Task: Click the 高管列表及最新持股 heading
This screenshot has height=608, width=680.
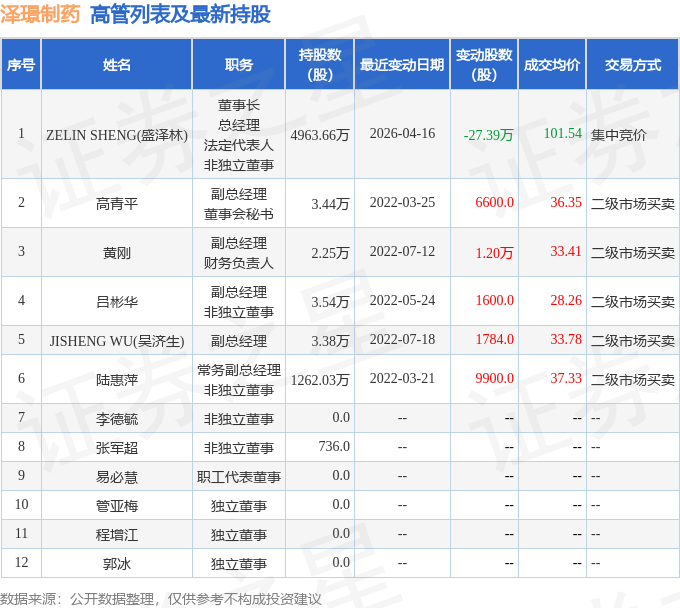Action: coord(180,14)
